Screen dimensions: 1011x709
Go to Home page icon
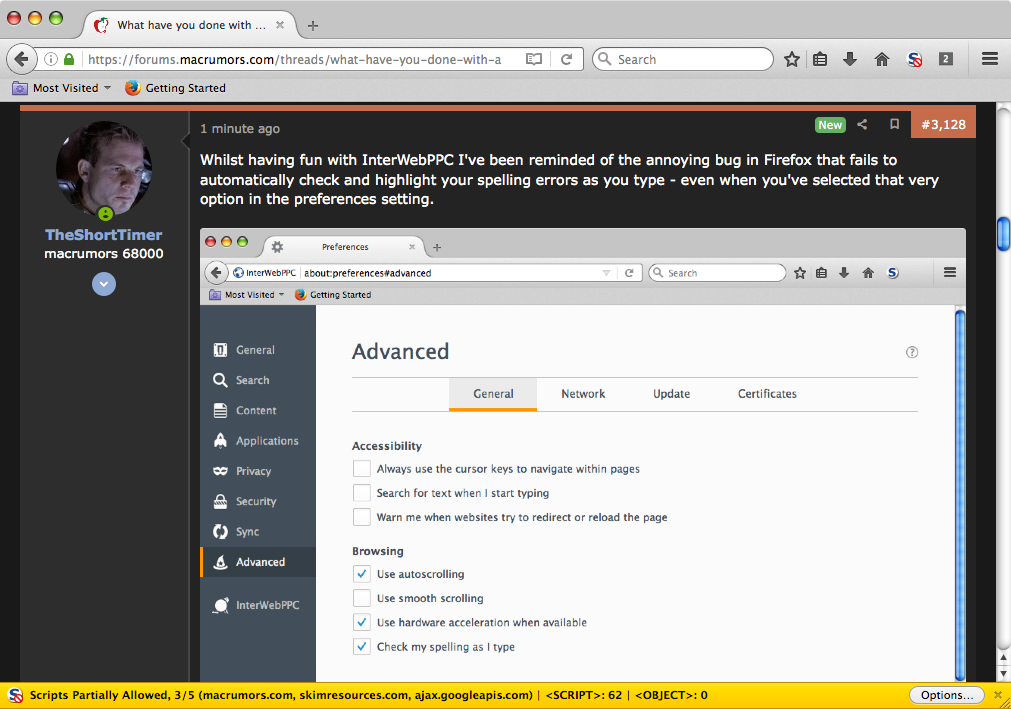[881, 59]
